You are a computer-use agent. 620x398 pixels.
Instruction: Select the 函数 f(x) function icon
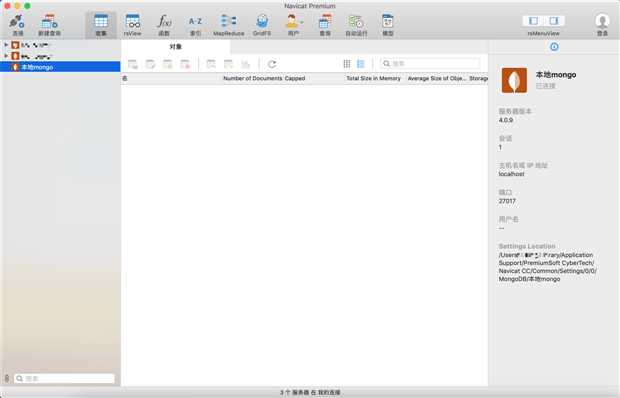[x=164, y=25]
